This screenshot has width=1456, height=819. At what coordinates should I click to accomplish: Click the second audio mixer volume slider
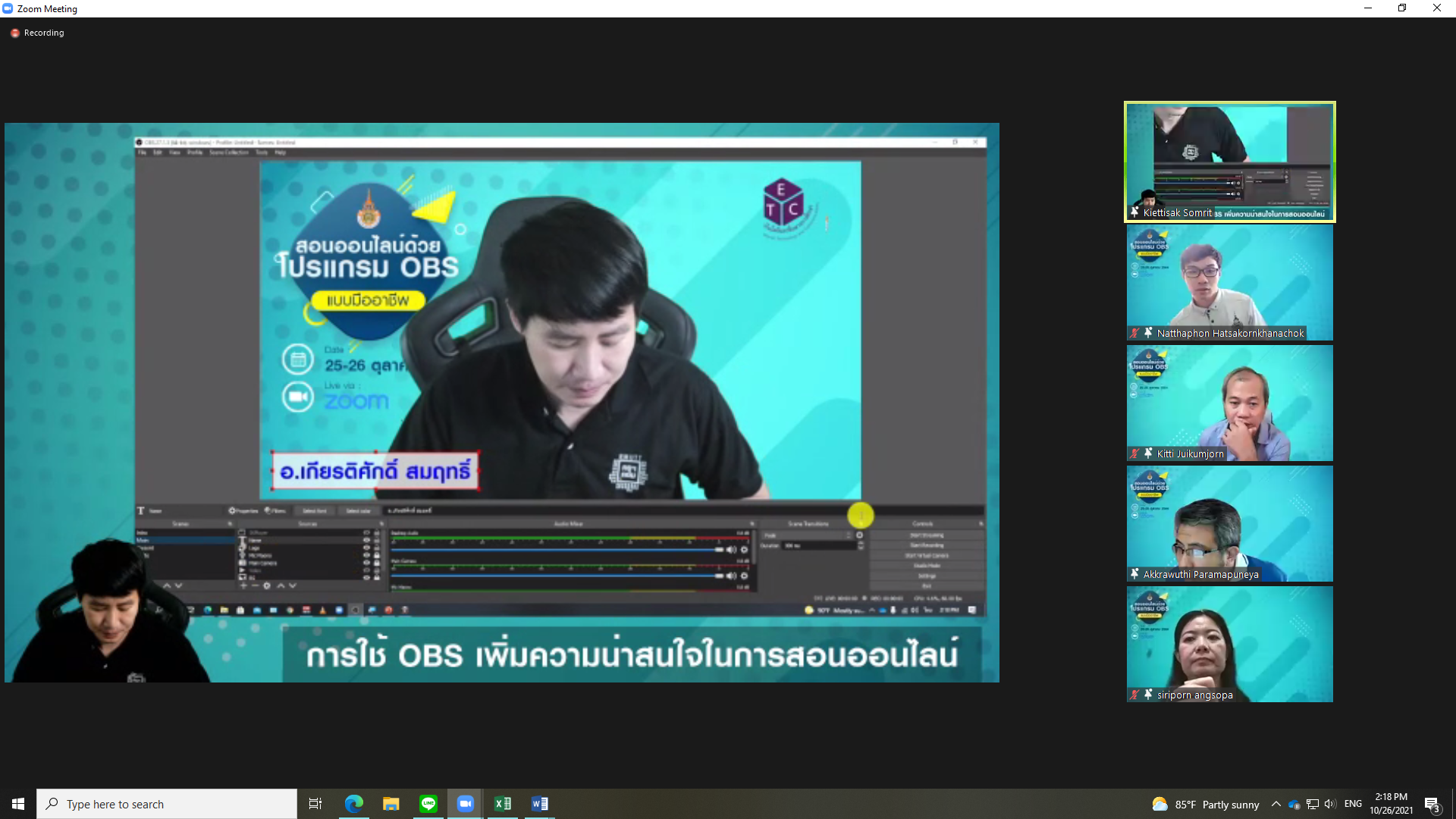[x=557, y=576]
